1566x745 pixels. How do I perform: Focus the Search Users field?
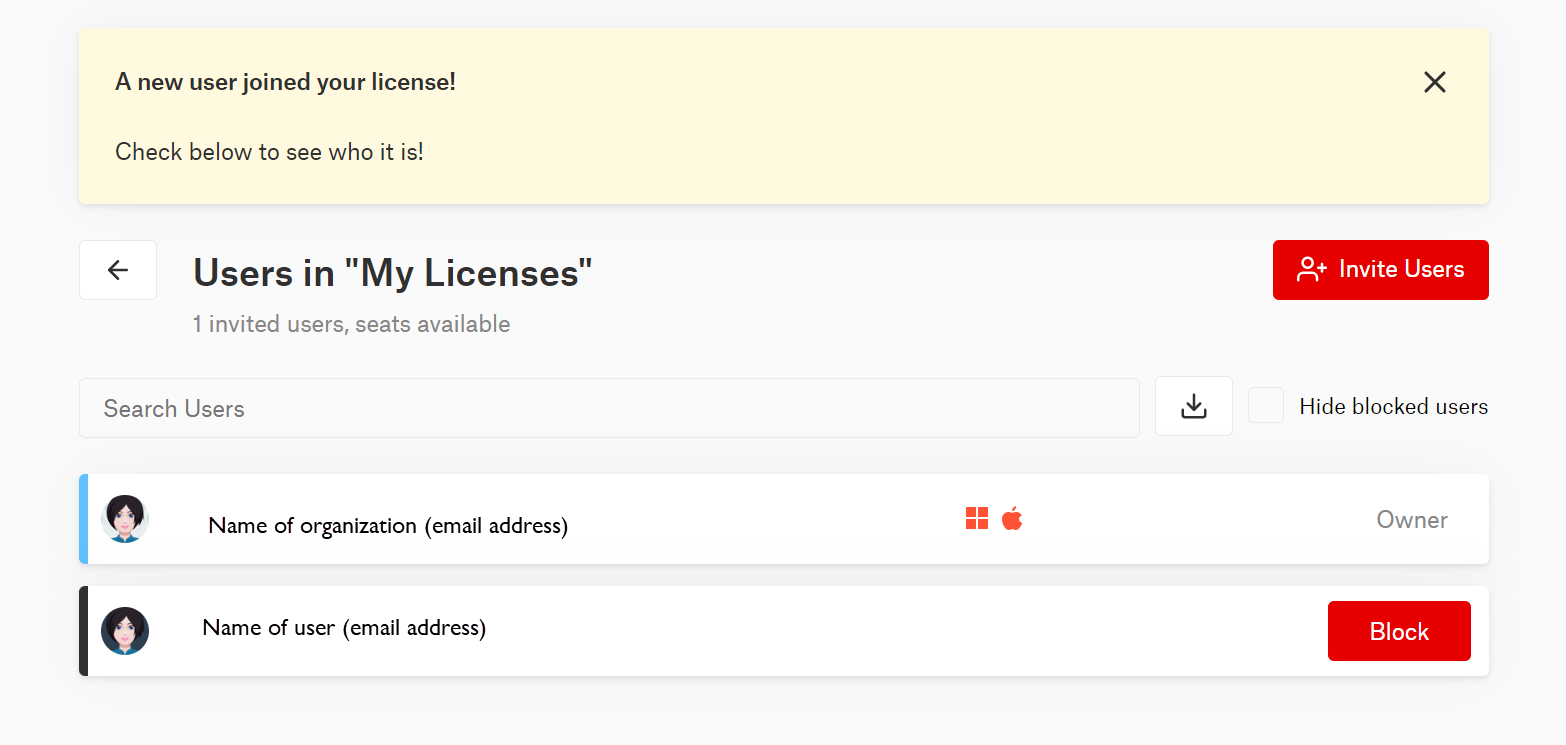click(x=608, y=408)
